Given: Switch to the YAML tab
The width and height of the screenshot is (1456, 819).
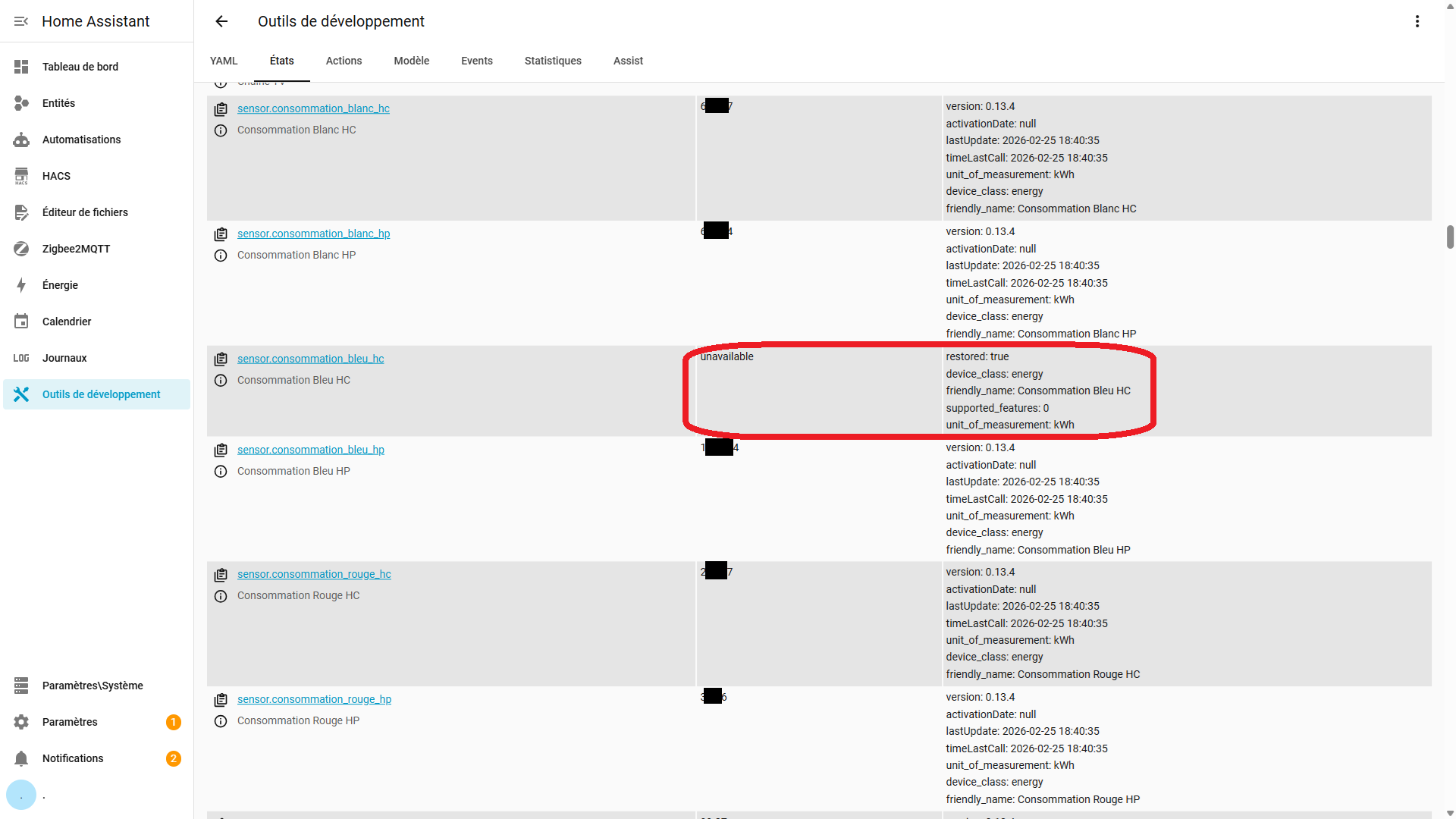Looking at the screenshot, I should (x=224, y=61).
